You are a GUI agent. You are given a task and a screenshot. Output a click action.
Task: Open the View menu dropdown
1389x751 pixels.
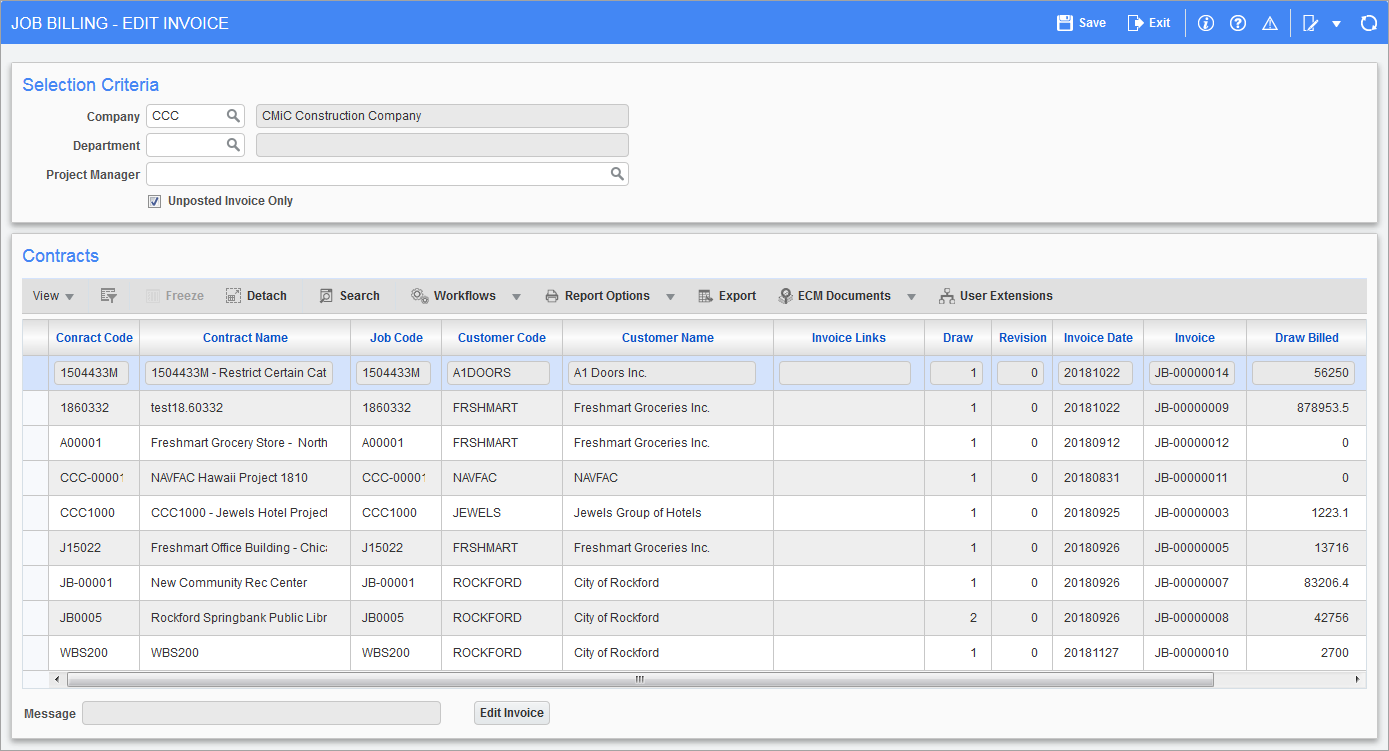pyautogui.click(x=54, y=296)
